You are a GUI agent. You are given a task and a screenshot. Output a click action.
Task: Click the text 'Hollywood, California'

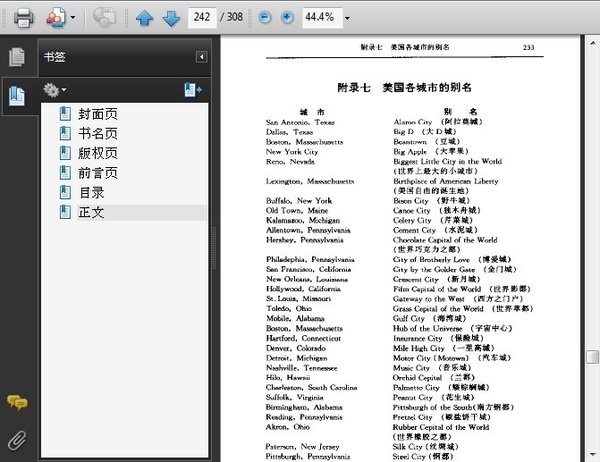tap(303, 289)
